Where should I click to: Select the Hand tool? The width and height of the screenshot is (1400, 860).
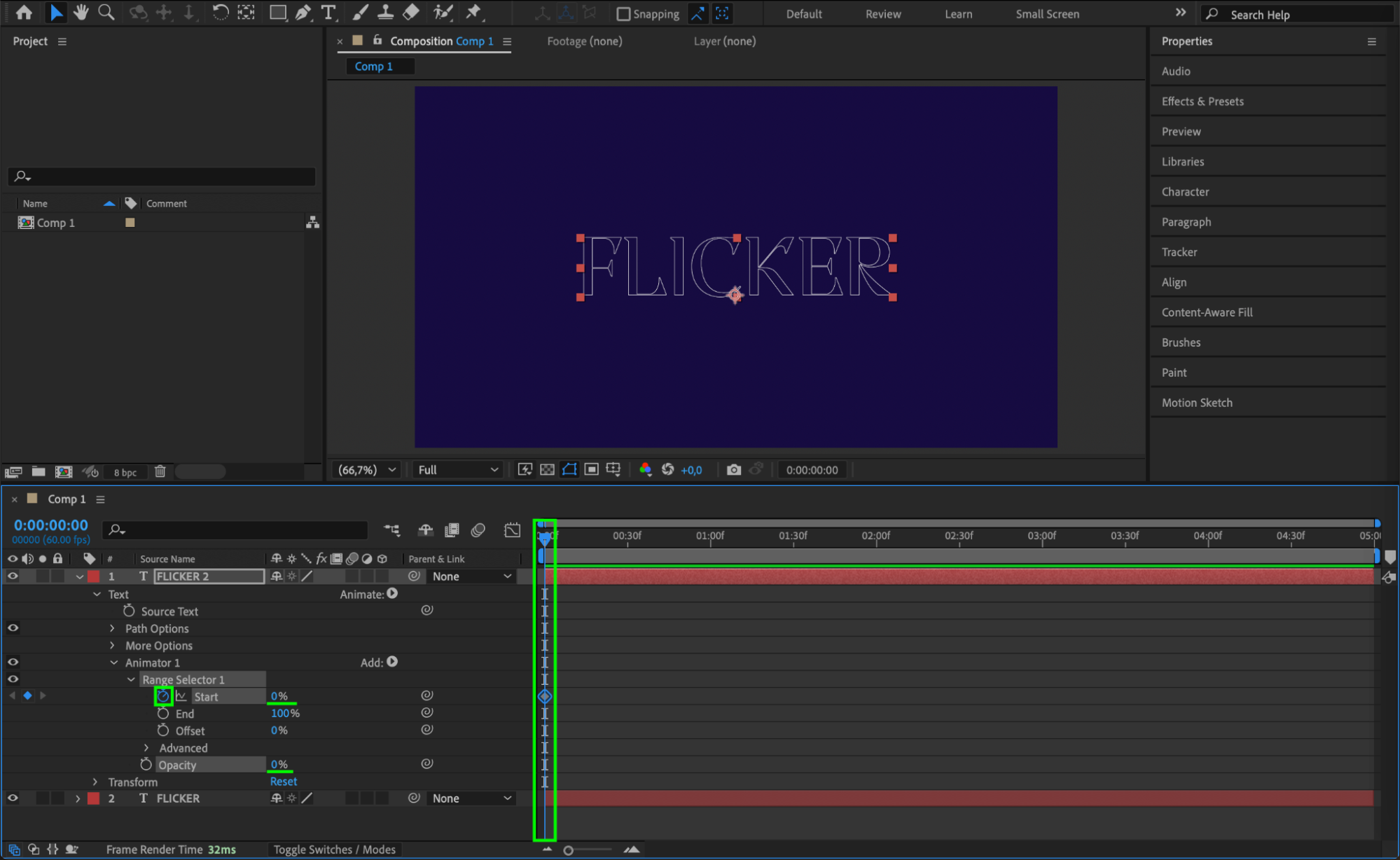click(81, 12)
